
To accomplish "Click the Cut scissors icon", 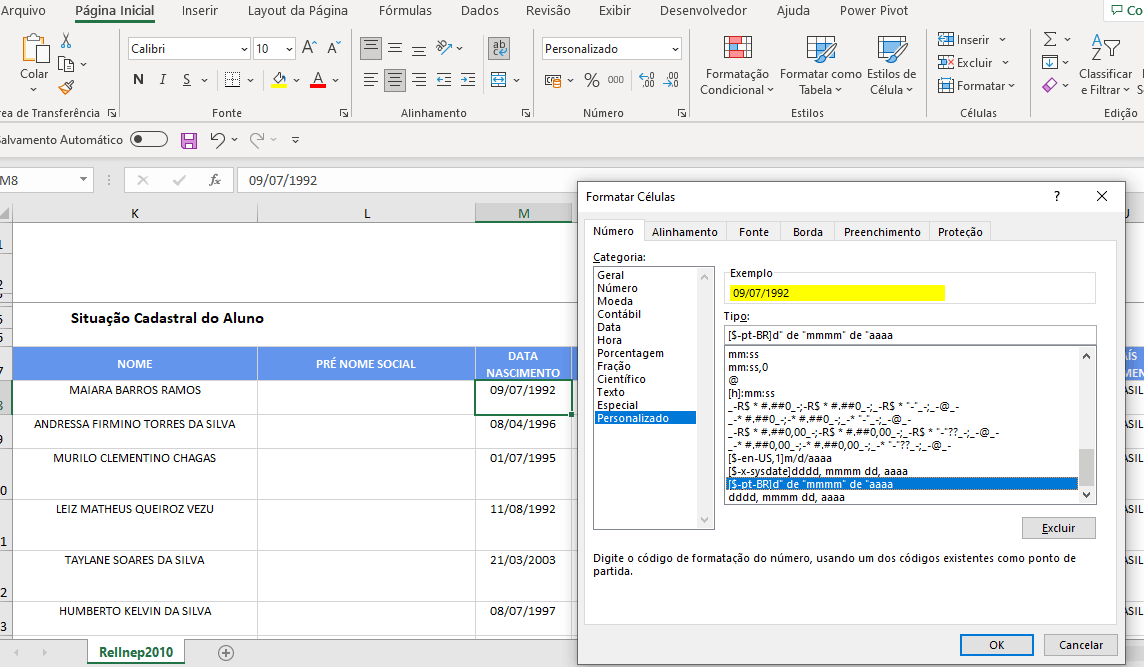I will 66,41.
